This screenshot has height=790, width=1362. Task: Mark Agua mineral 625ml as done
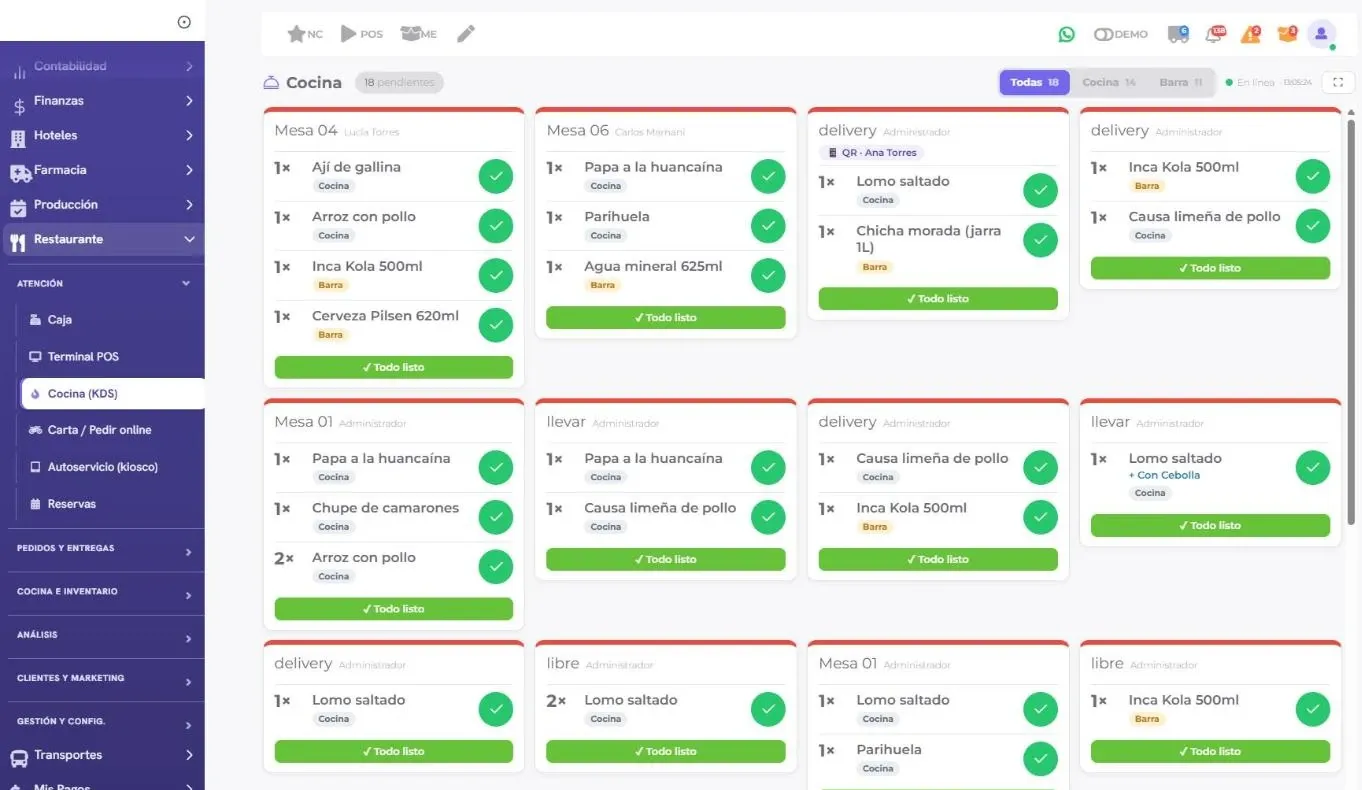point(768,275)
